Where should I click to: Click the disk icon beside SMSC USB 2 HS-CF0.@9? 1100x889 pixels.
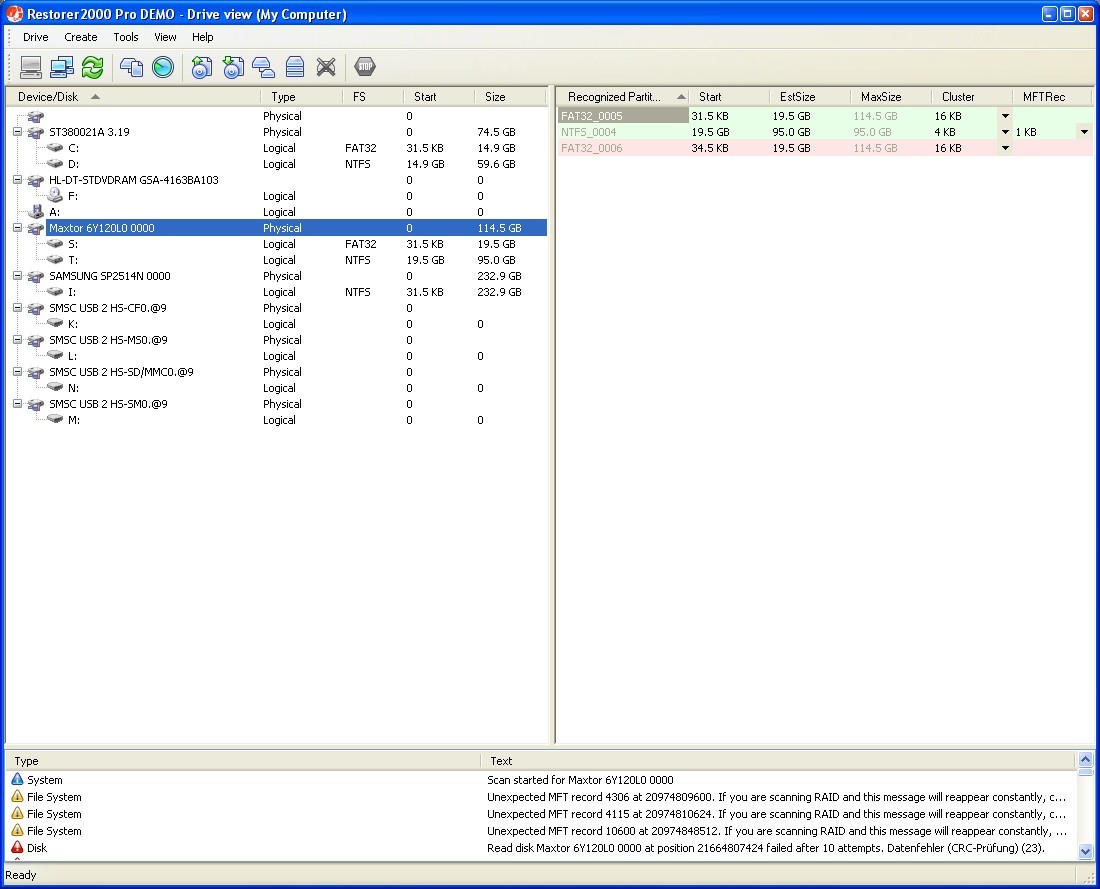coord(35,308)
